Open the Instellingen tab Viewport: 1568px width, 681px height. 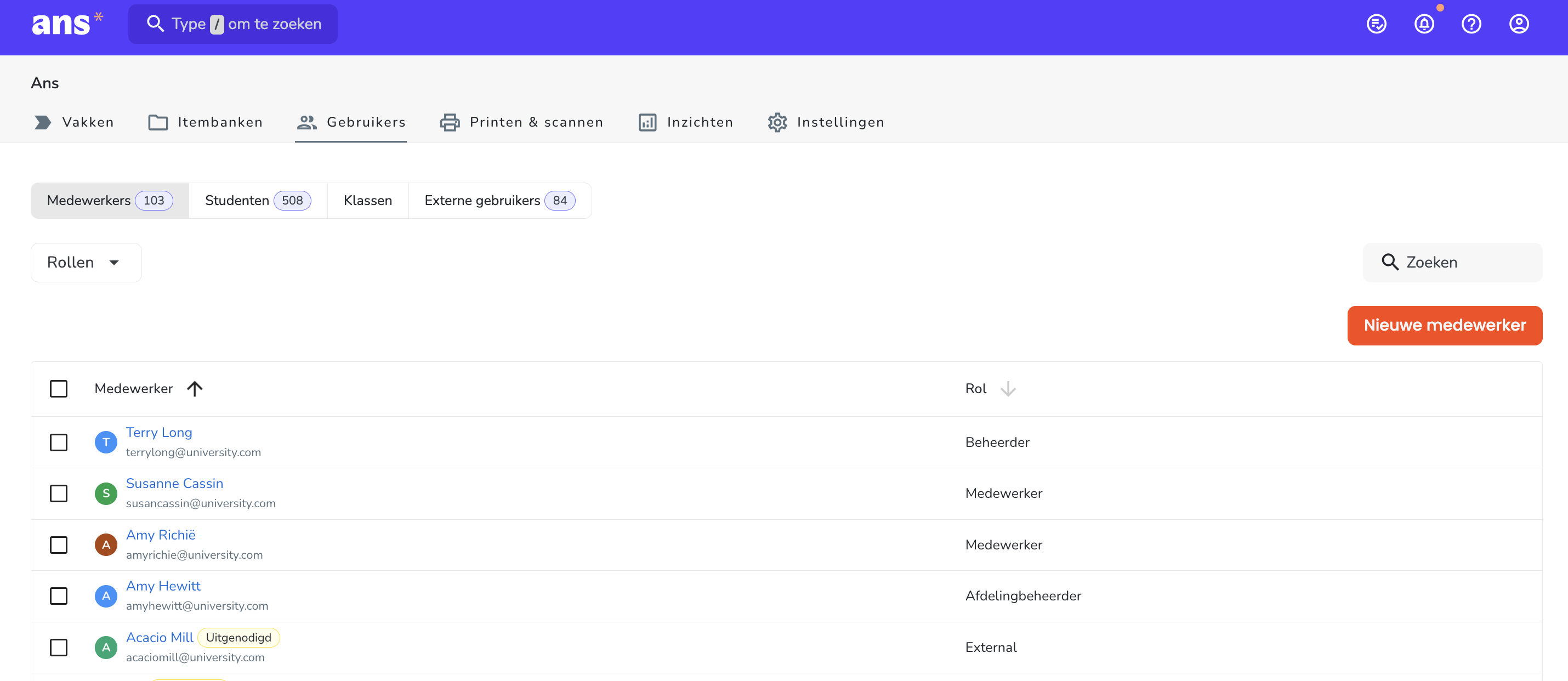pos(825,122)
